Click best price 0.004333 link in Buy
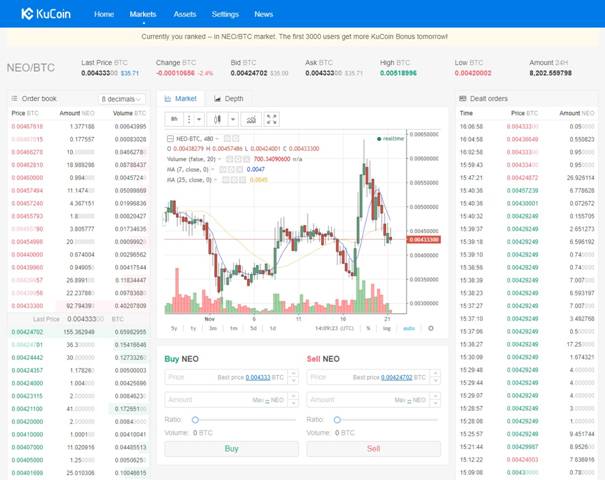This screenshot has width=605, height=480. point(258,377)
